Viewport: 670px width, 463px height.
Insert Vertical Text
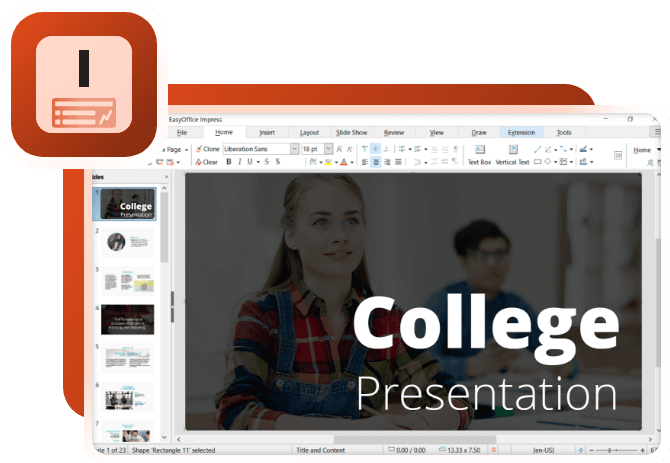512,156
